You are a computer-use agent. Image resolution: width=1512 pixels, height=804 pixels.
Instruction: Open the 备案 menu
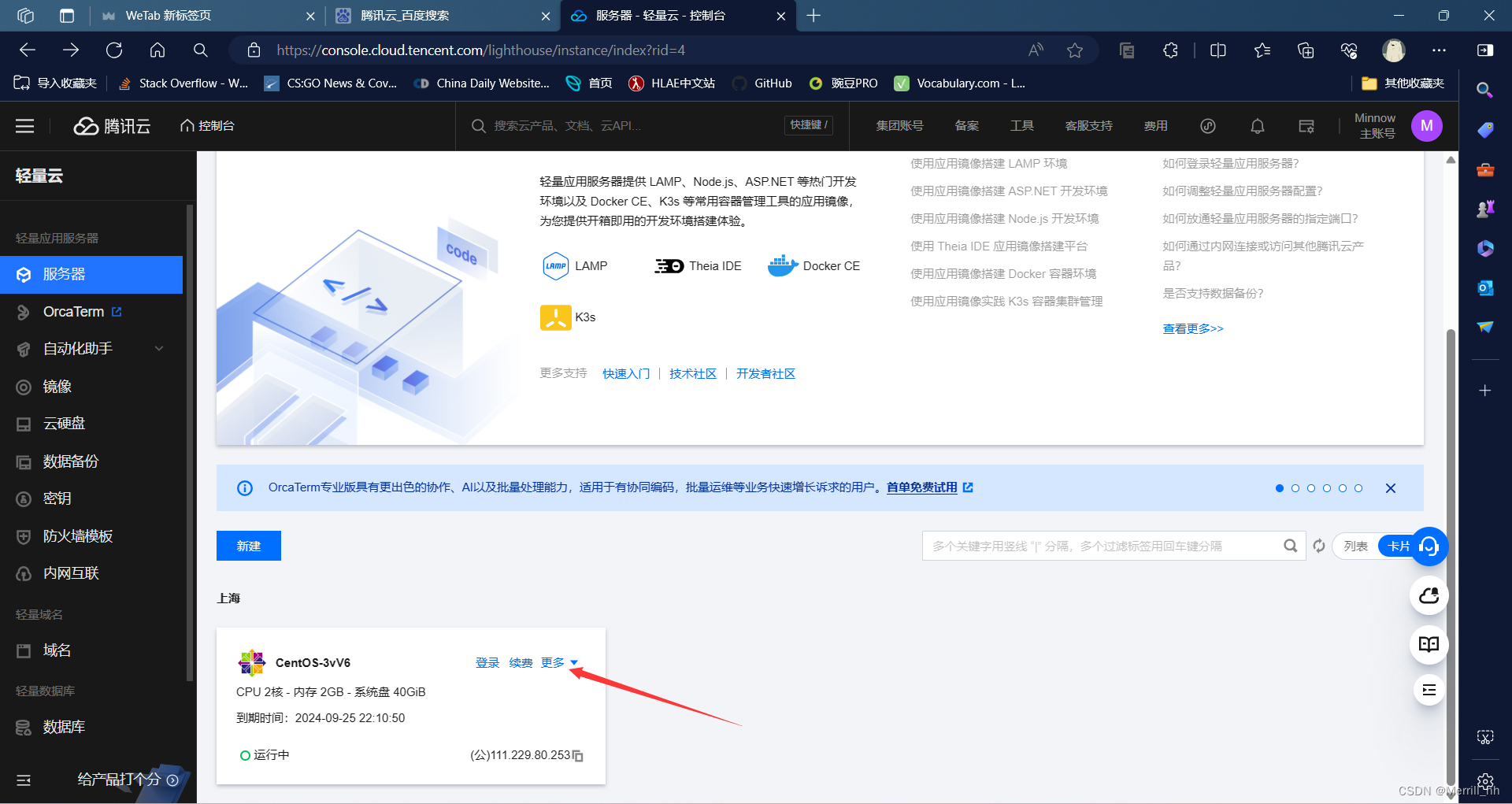(966, 126)
